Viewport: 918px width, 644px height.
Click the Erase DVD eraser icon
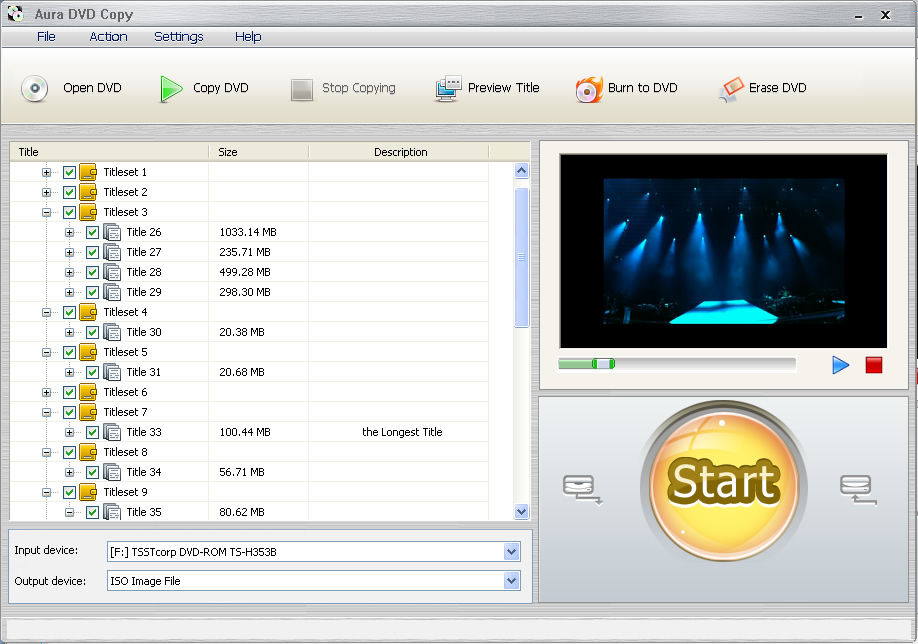pos(731,89)
